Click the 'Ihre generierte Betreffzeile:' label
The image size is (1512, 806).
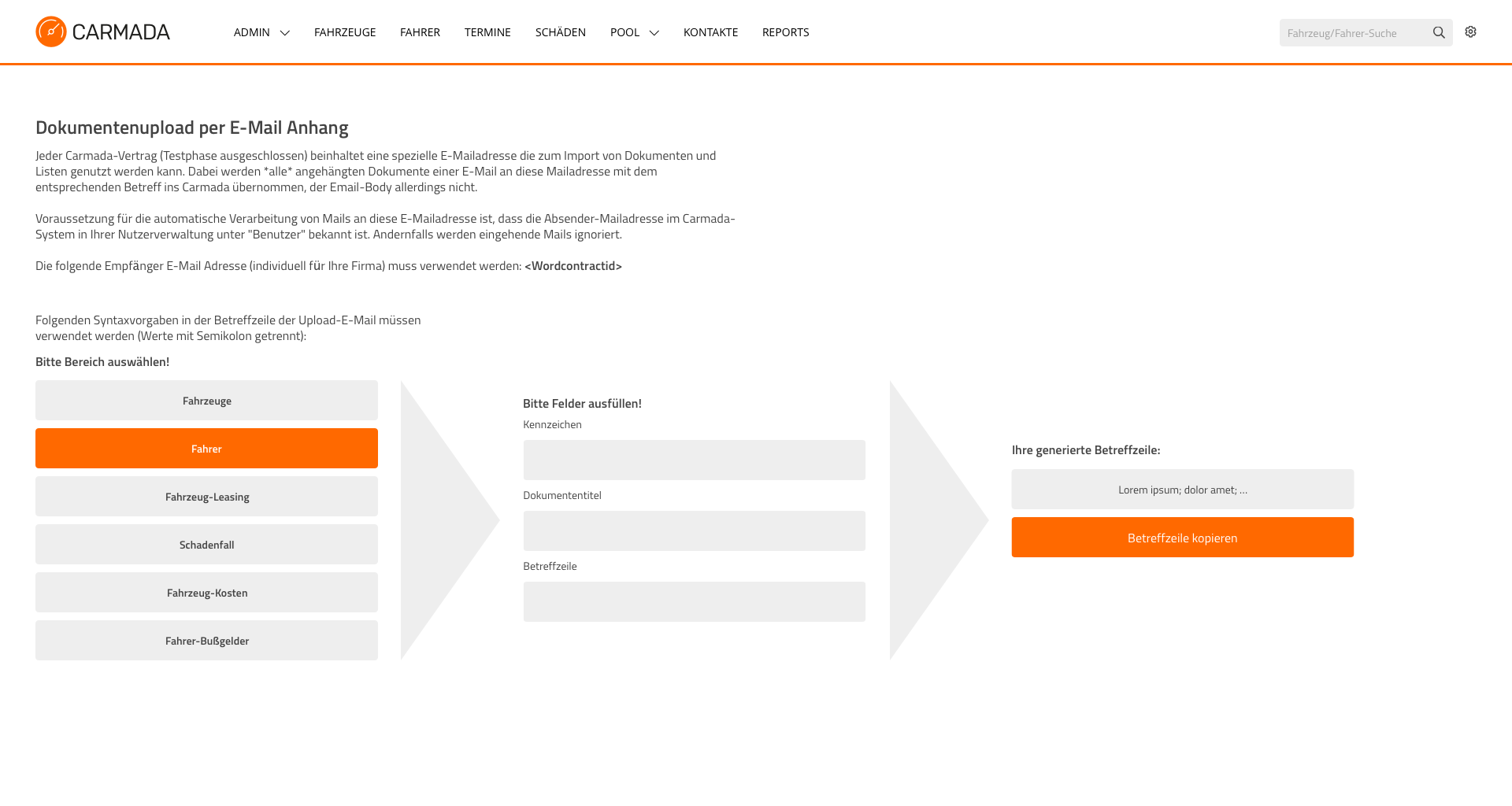[x=1086, y=450]
